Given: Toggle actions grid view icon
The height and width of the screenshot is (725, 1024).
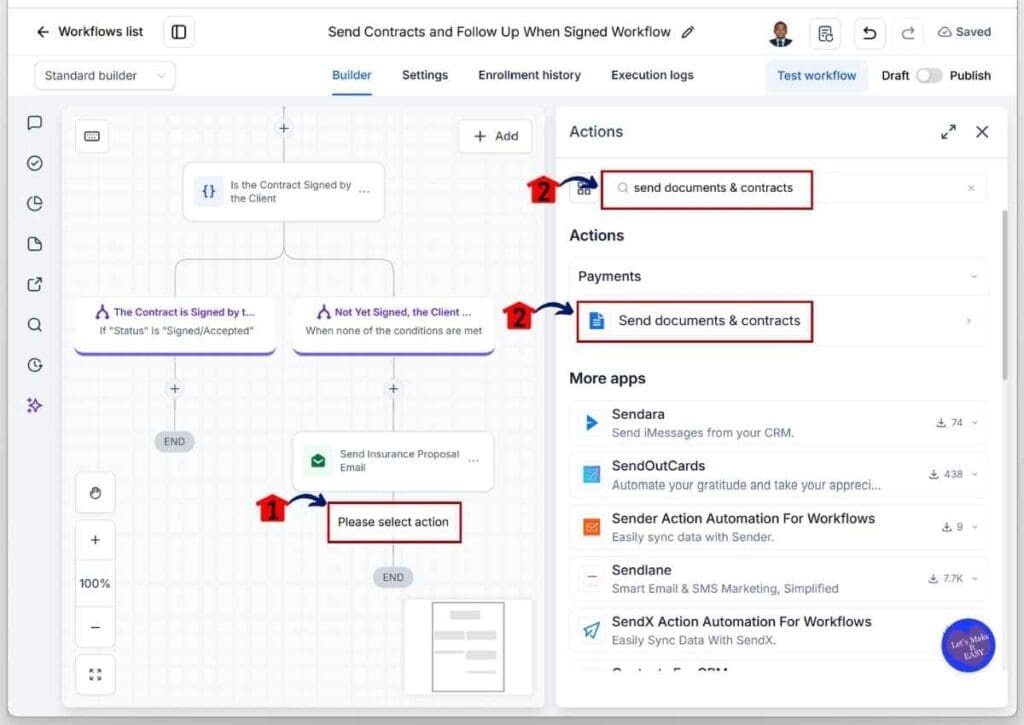Looking at the screenshot, I should click(584, 189).
